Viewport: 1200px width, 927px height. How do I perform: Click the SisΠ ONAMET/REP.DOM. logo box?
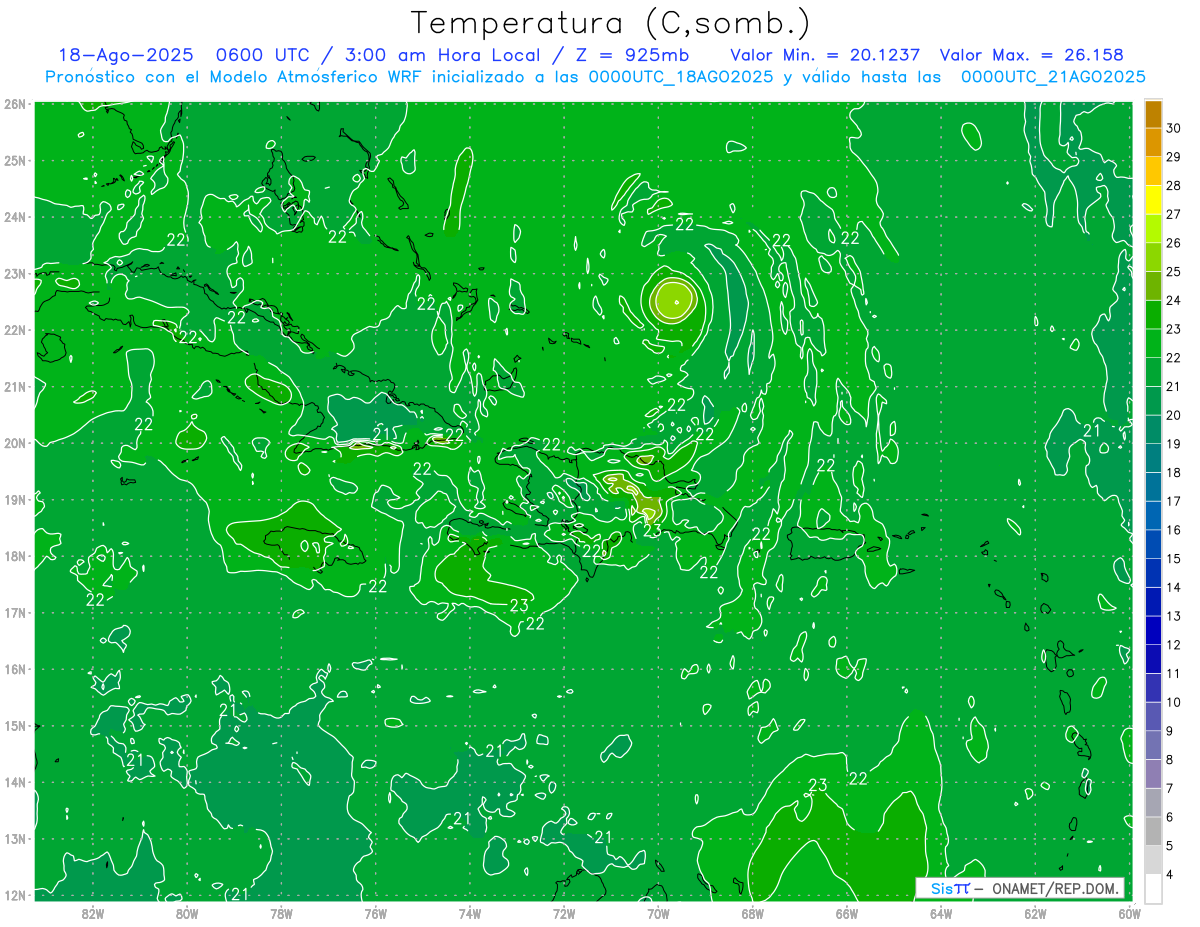click(1020, 888)
